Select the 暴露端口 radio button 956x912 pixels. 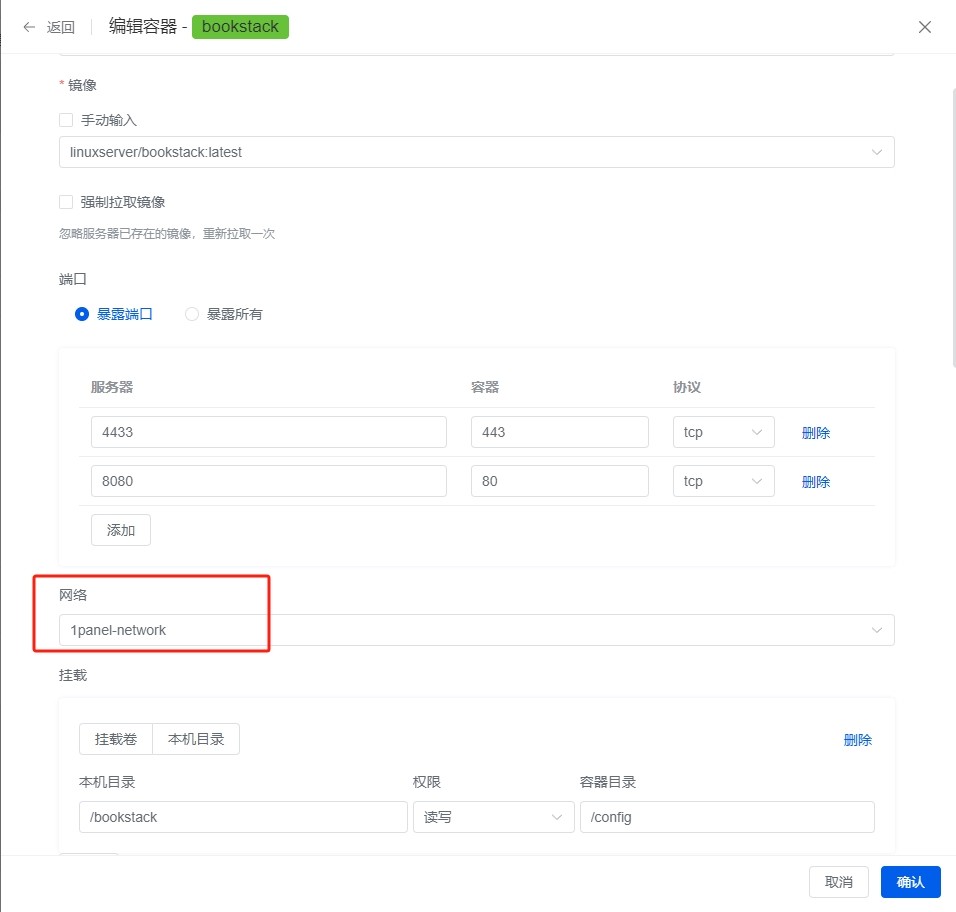point(82,314)
